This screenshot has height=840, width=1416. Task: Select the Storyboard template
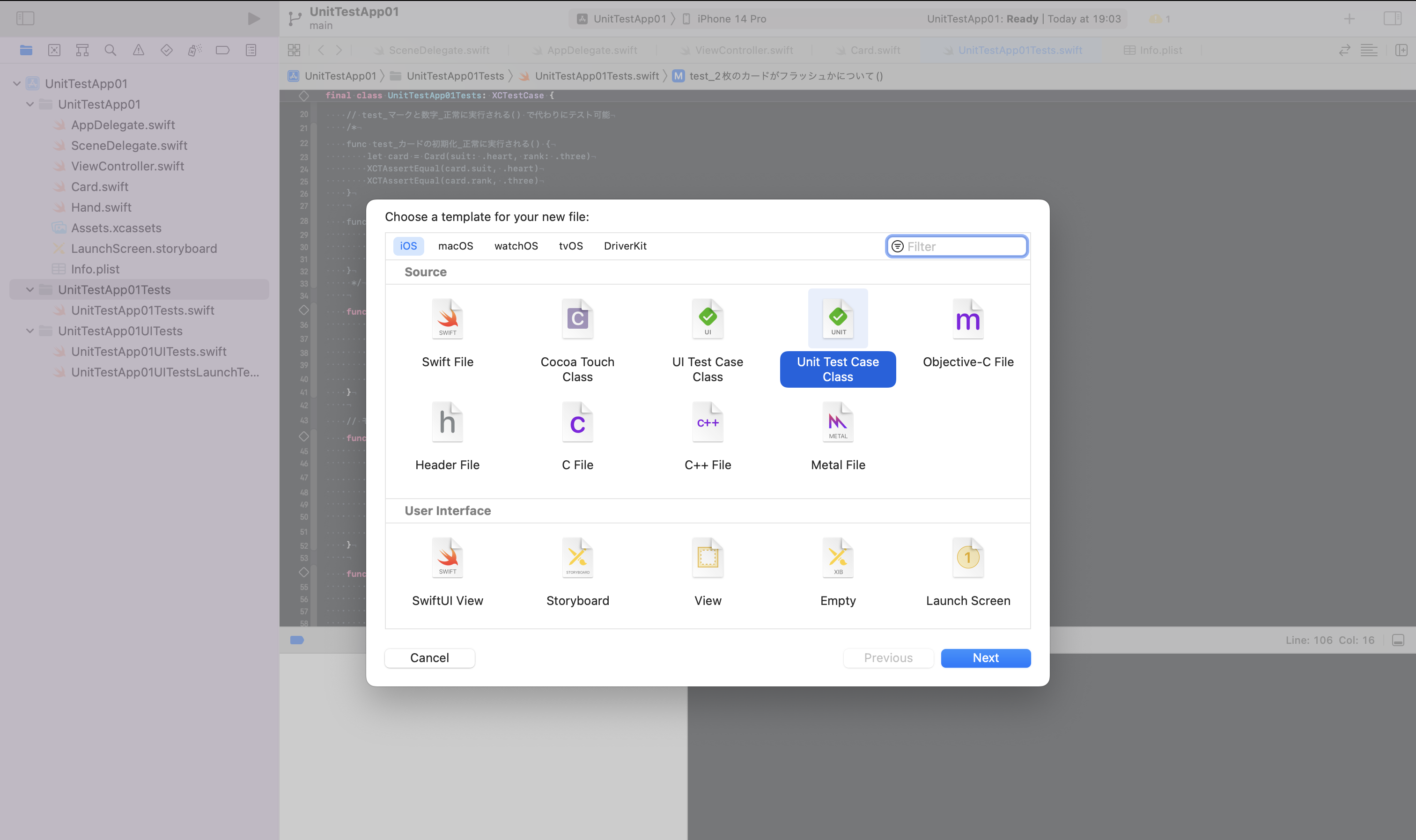[577, 572]
